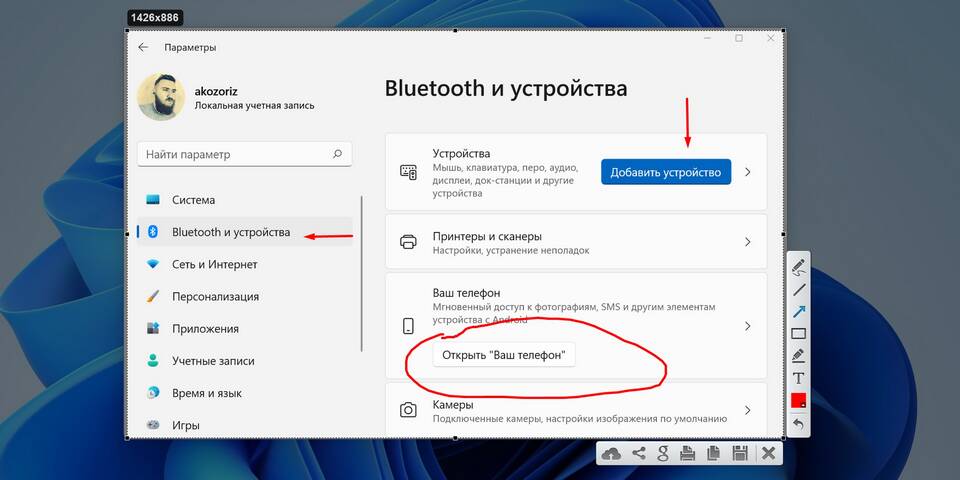The image size is (960, 480).
Task: Click the akozoriz profile avatar
Action: pos(162,98)
